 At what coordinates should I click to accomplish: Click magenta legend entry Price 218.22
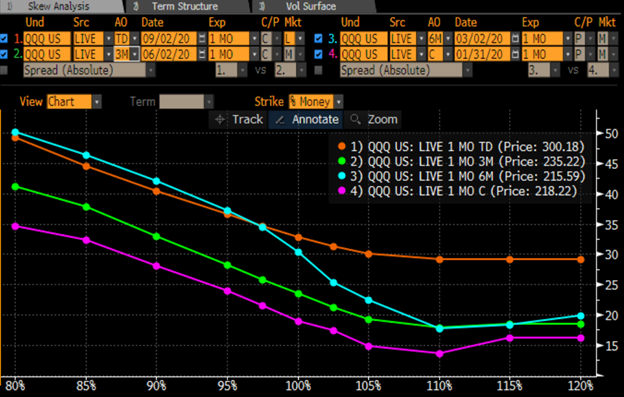[457, 191]
